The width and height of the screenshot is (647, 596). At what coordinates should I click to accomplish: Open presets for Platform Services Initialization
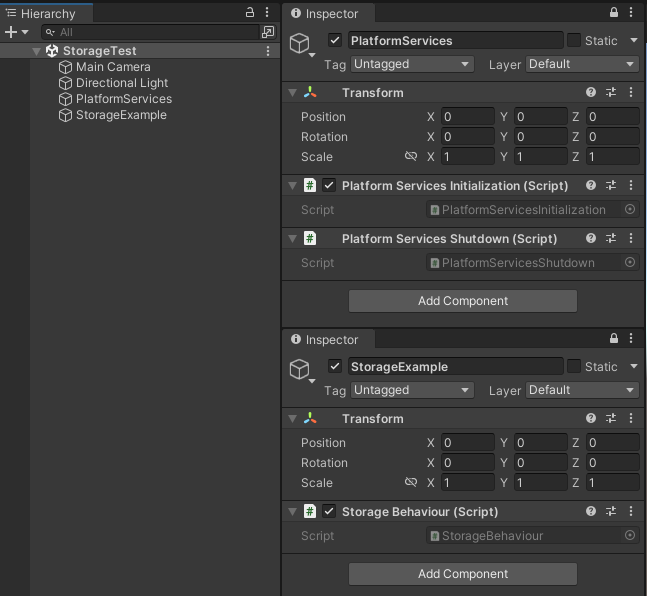pyautogui.click(x=611, y=185)
